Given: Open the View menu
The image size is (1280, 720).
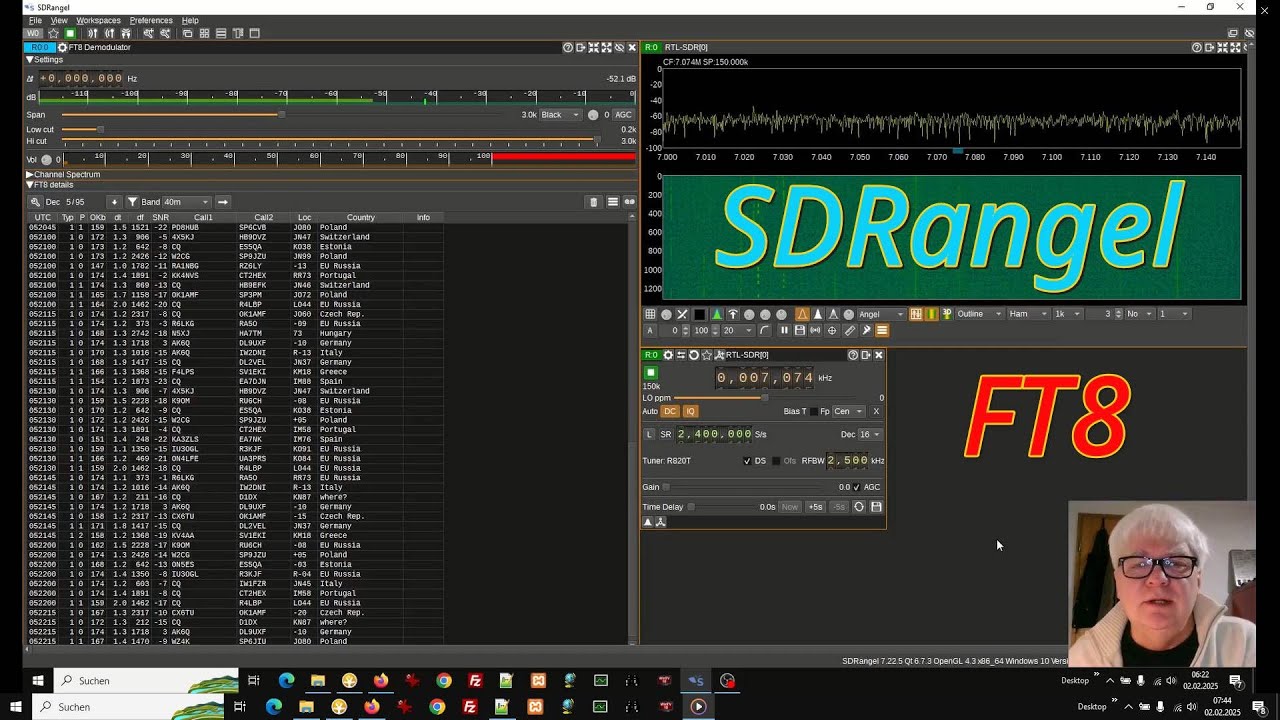Looking at the screenshot, I should [59, 20].
